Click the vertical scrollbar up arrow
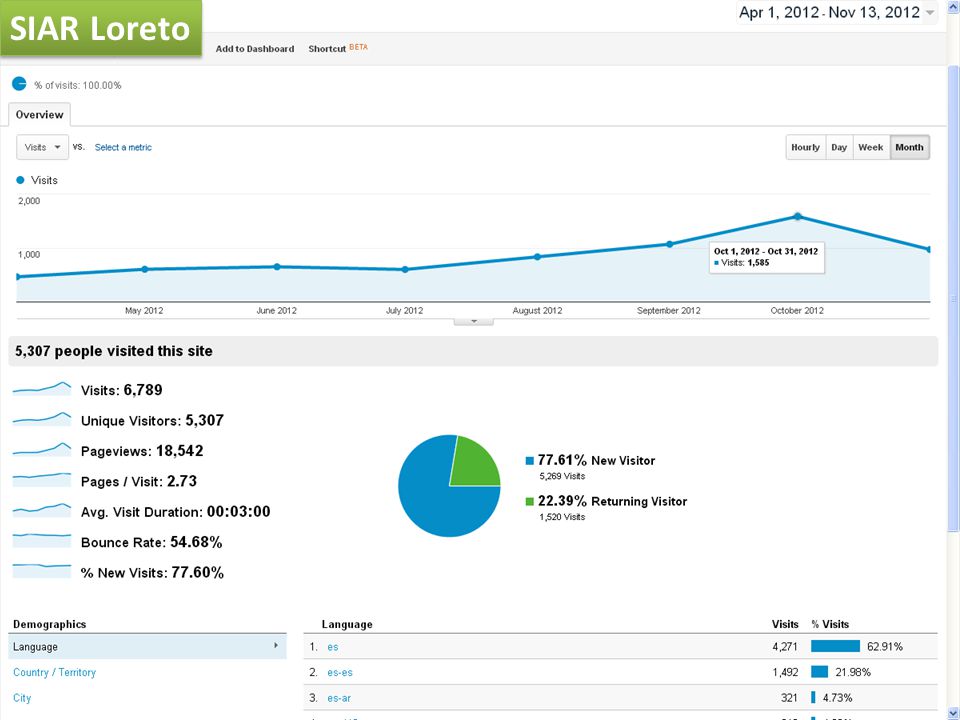Viewport: 960px width, 720px height. 954,6
